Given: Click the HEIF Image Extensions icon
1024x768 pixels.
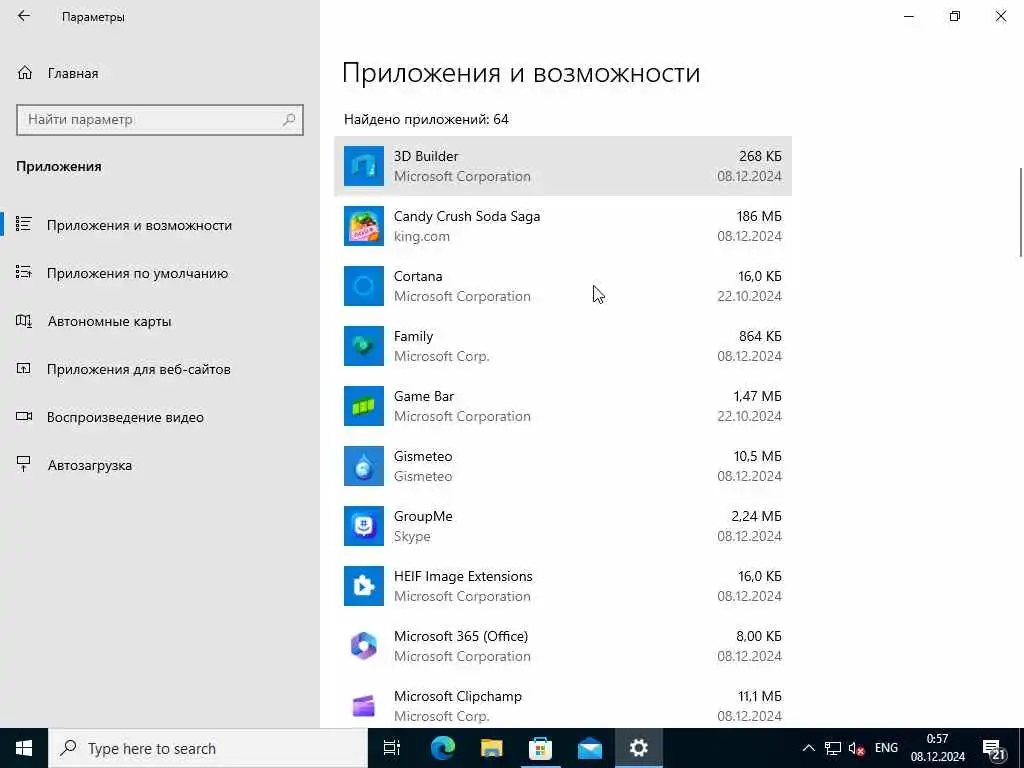Looking at the screenshot, I should click(x=364, y=586).
